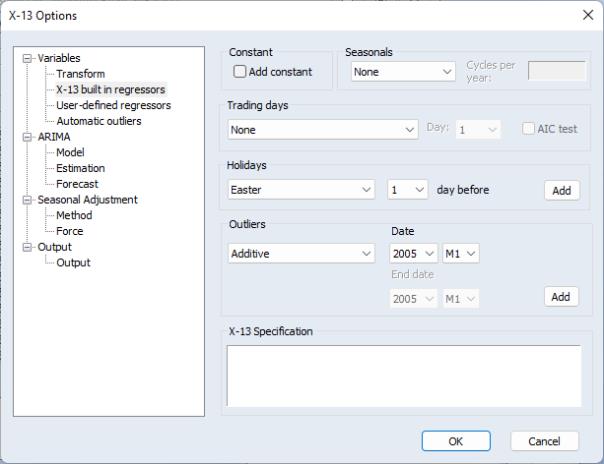Open the outlier Date year dropdown

414,253
